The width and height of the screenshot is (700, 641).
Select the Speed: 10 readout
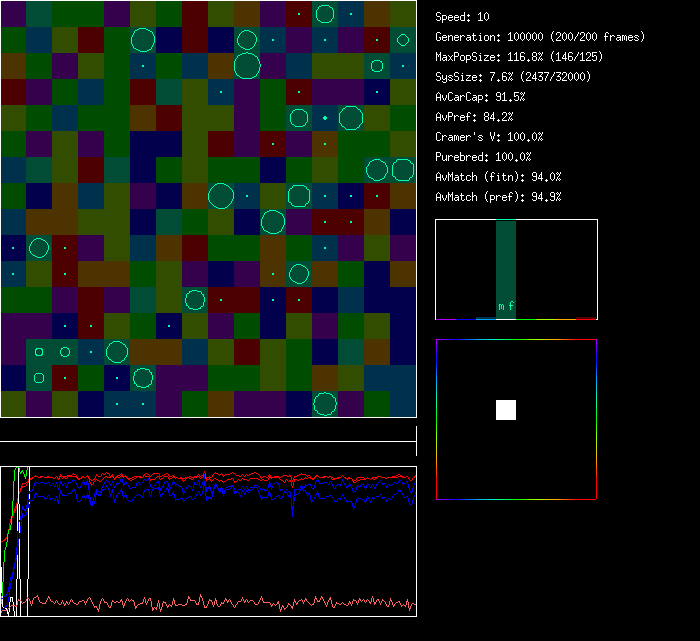point(463,17)
